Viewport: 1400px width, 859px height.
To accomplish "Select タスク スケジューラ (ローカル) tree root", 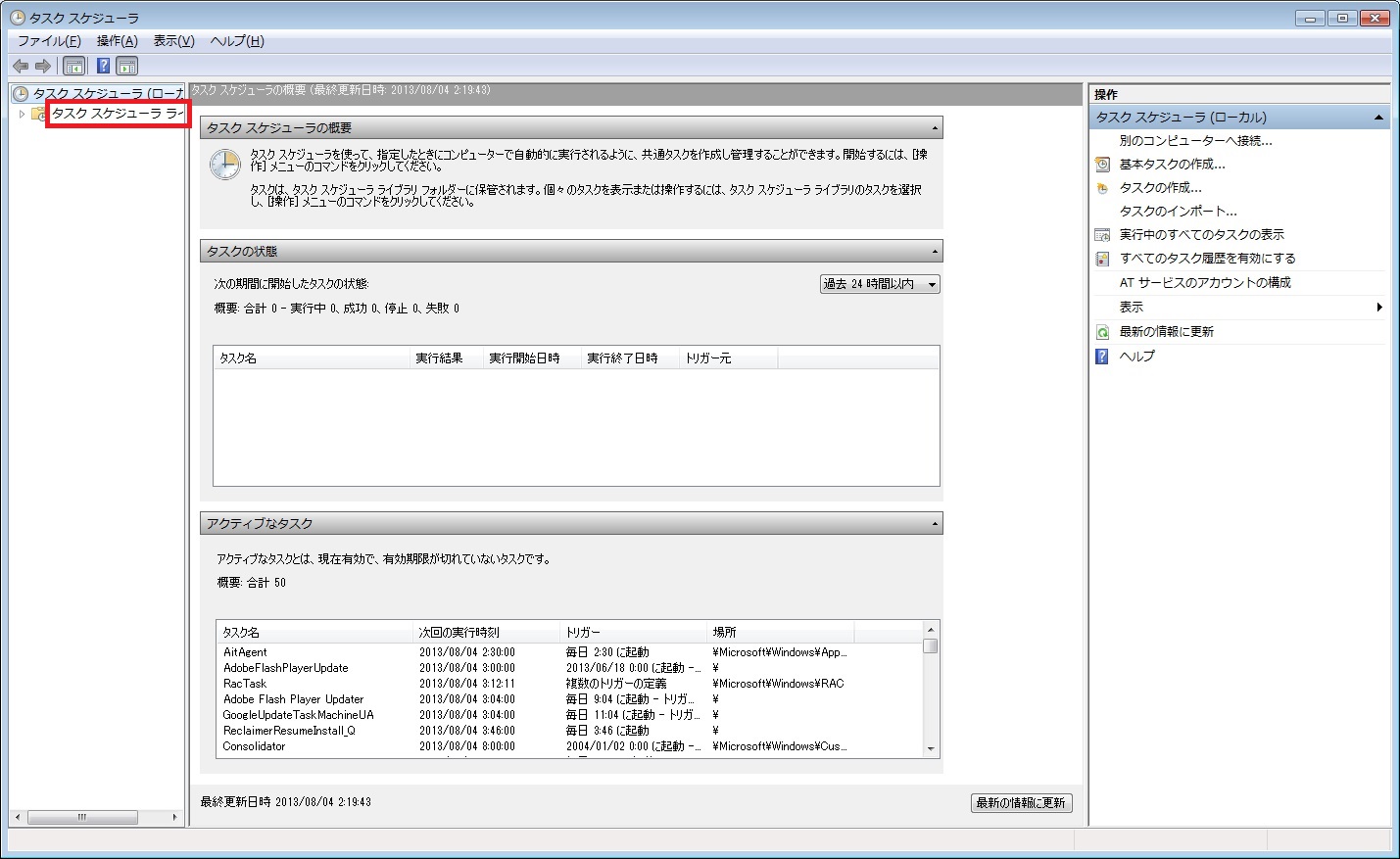I will (x=108, y=94).
